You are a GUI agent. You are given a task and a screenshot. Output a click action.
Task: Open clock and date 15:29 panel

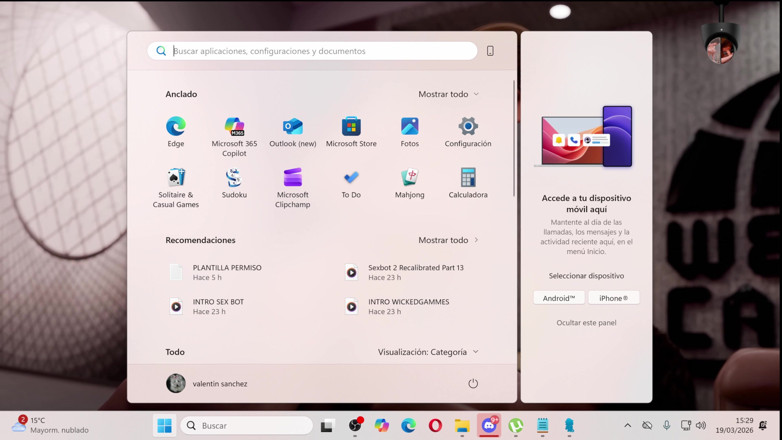coord(734,425)
